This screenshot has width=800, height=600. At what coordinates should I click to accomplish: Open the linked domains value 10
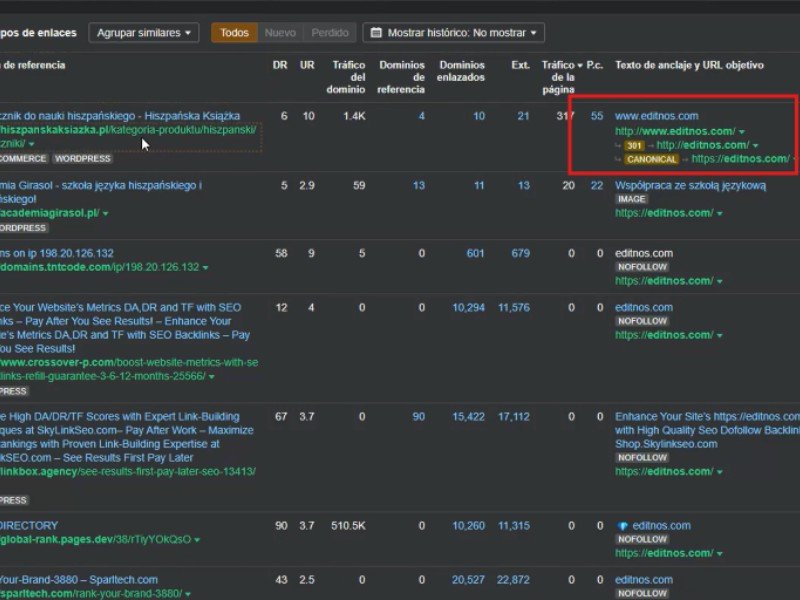point(479,116)
